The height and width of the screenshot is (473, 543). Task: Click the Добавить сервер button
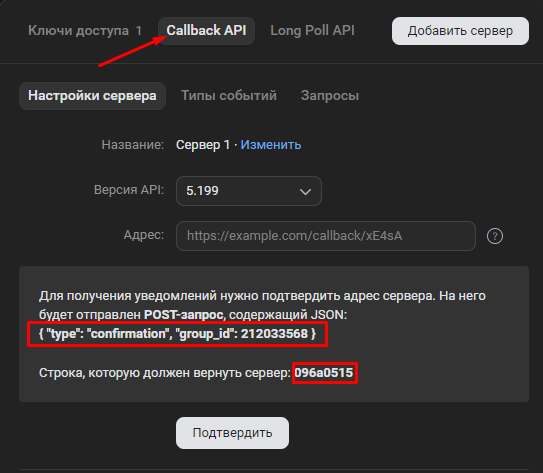pyautogui.click(x=460, y=31)
